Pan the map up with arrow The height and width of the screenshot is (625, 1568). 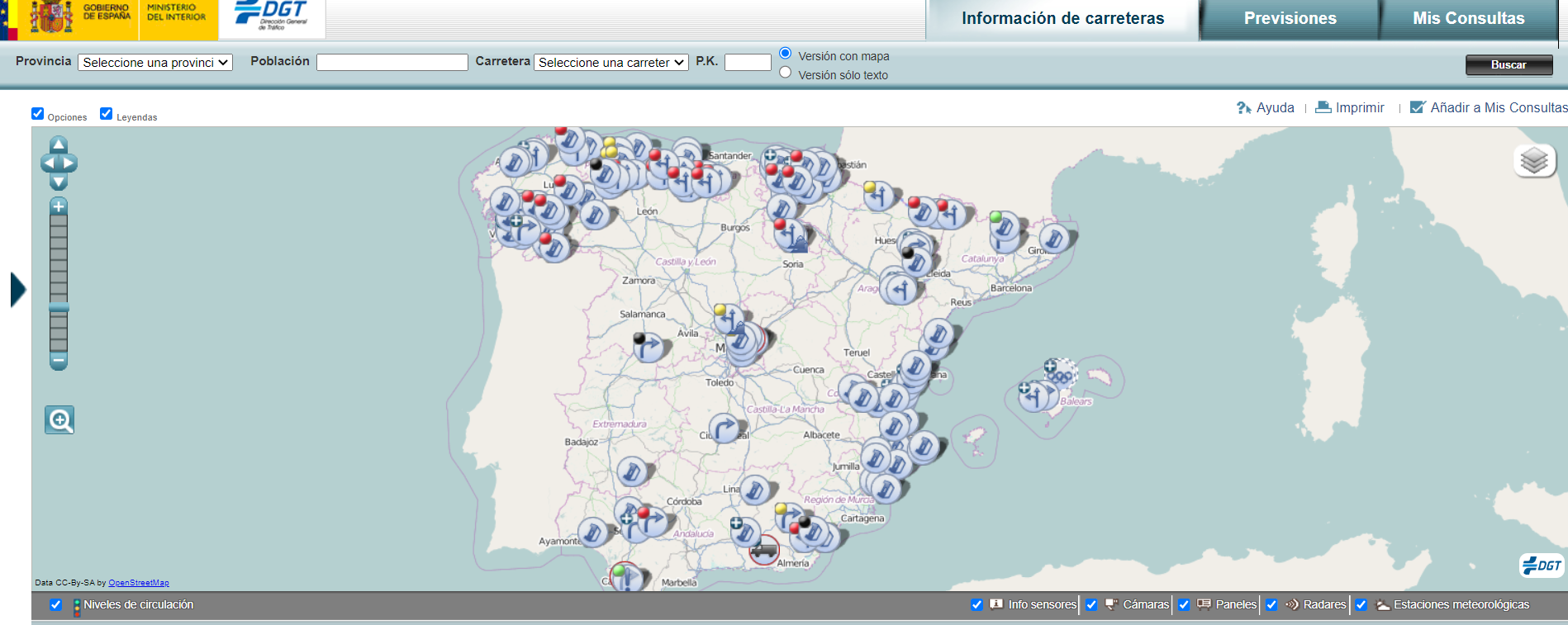pyautogui.click(x=59, y=145)
